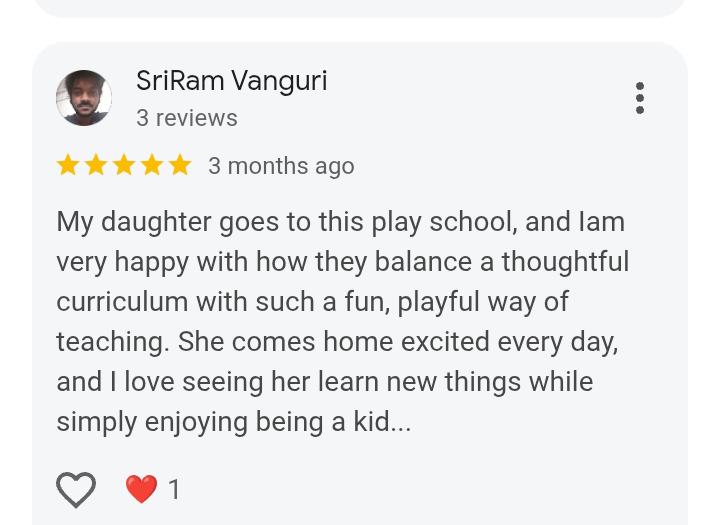Click the 3 months ago timestamp
The height and width of the screenshot is (525, 720).
pyautogui.click(x=281, y=166)
